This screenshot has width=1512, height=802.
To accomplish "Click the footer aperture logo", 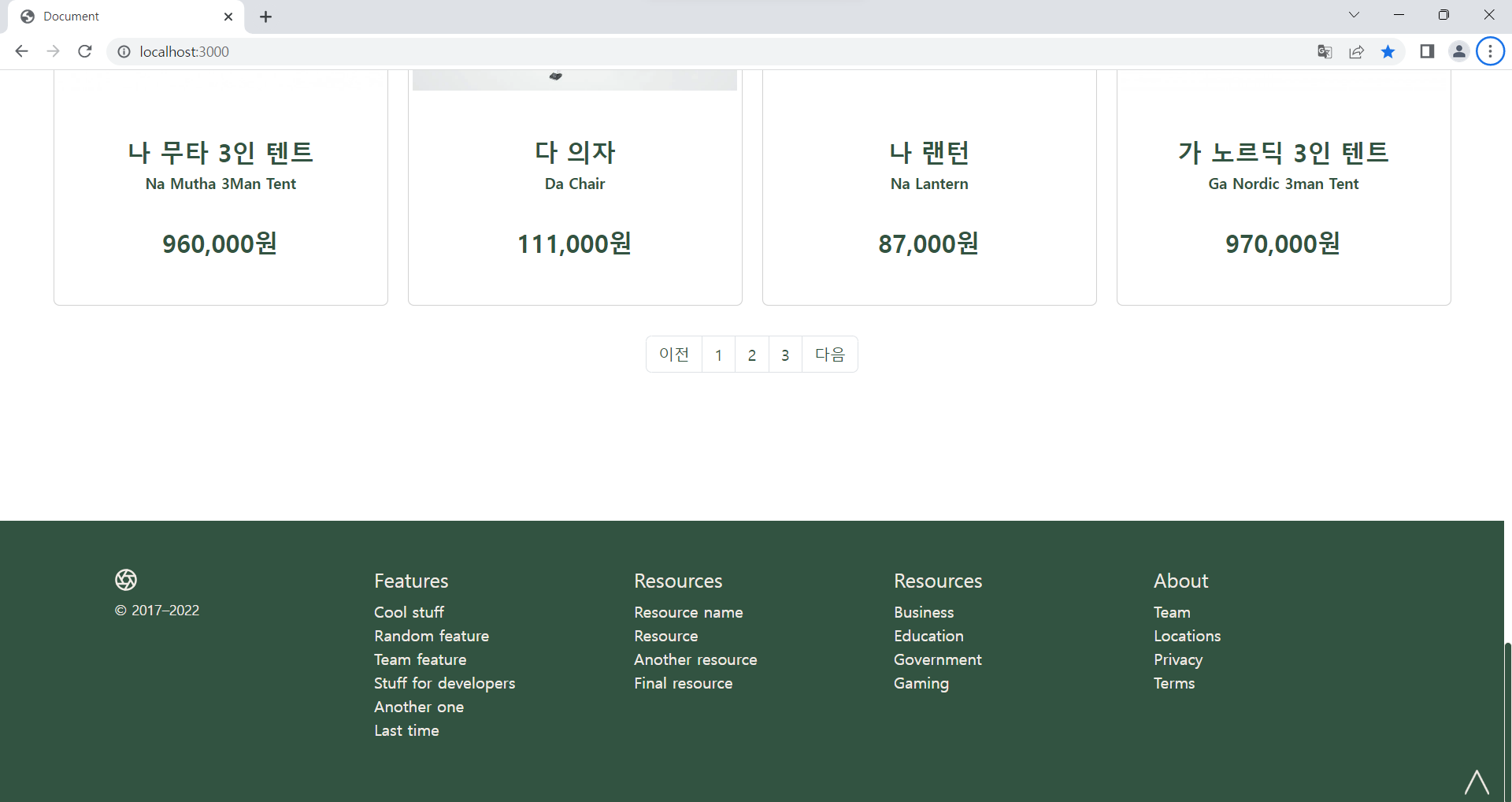I will 126,580.
